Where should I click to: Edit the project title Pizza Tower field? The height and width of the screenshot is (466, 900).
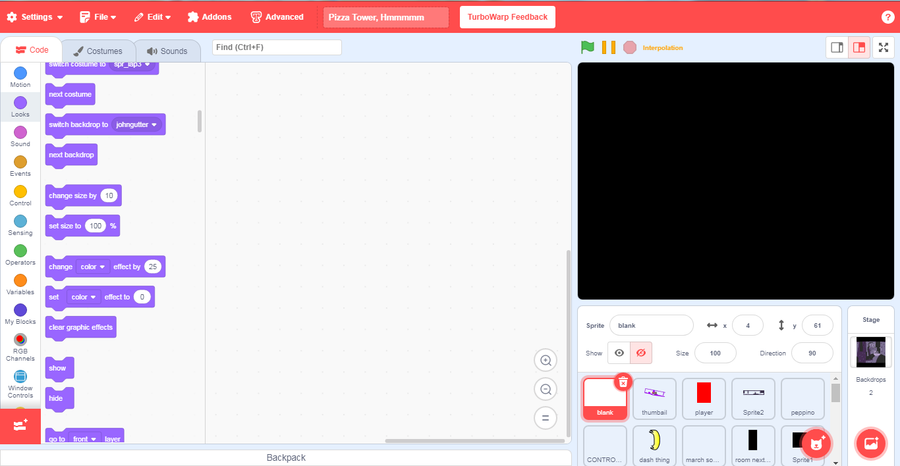tap(386, 17)
